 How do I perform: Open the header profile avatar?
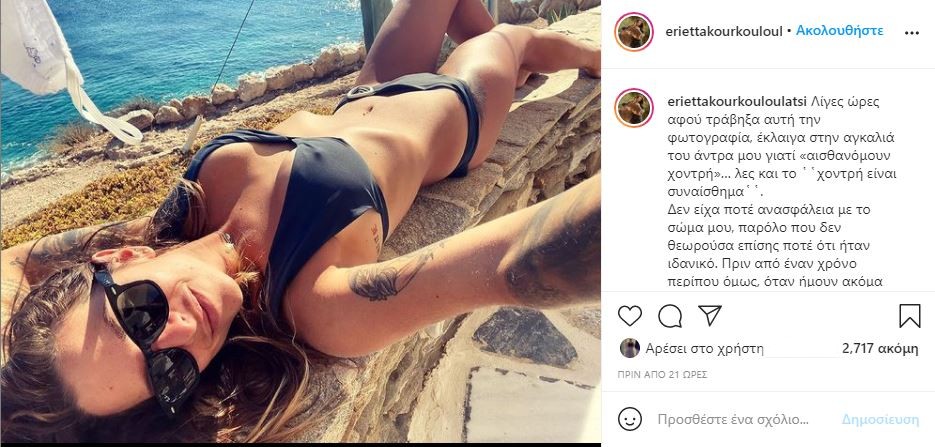click(x=634, y=32)
